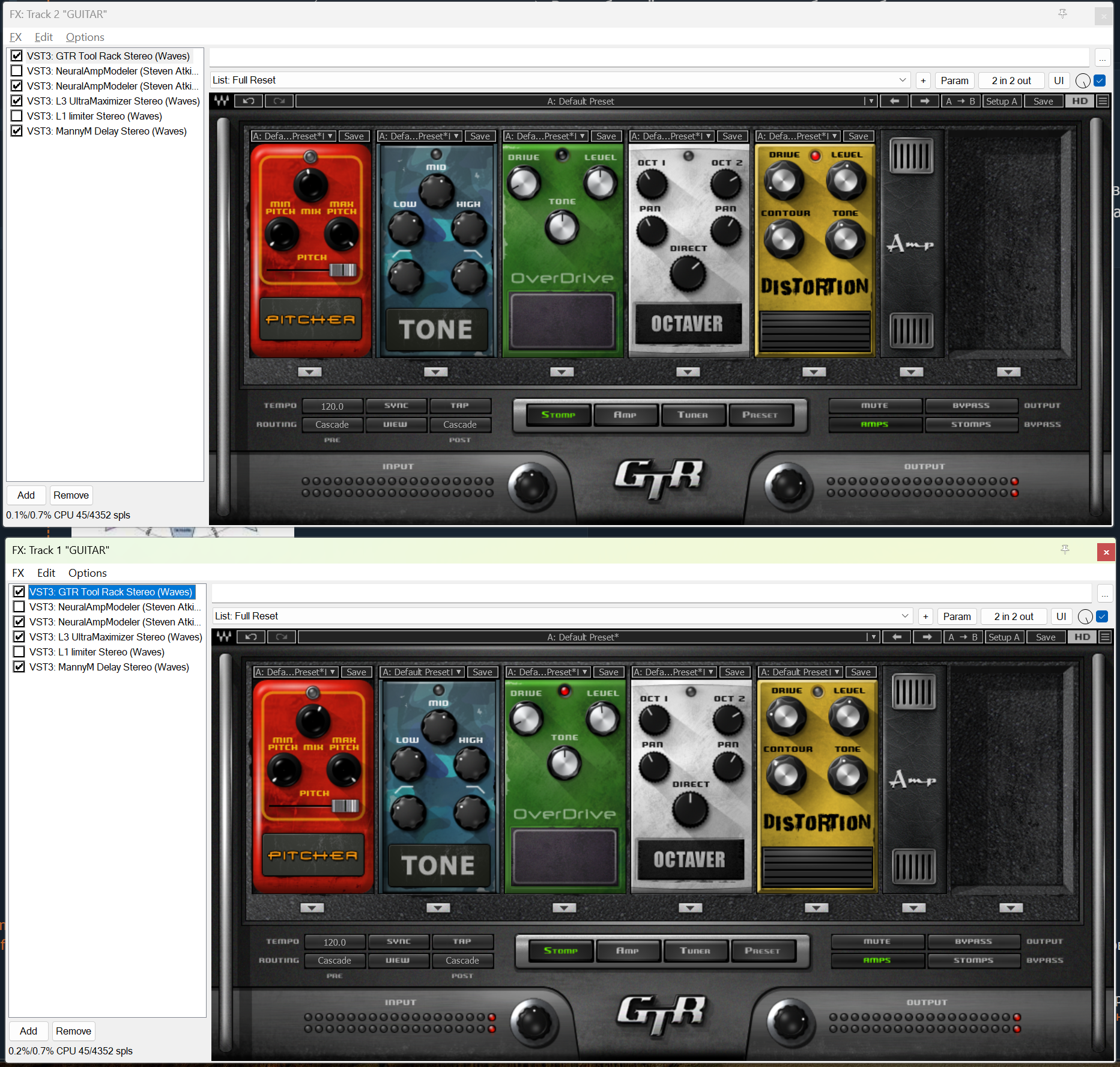Click OverDrive footswitch pad in Track 2 rack

coord(562,321)
